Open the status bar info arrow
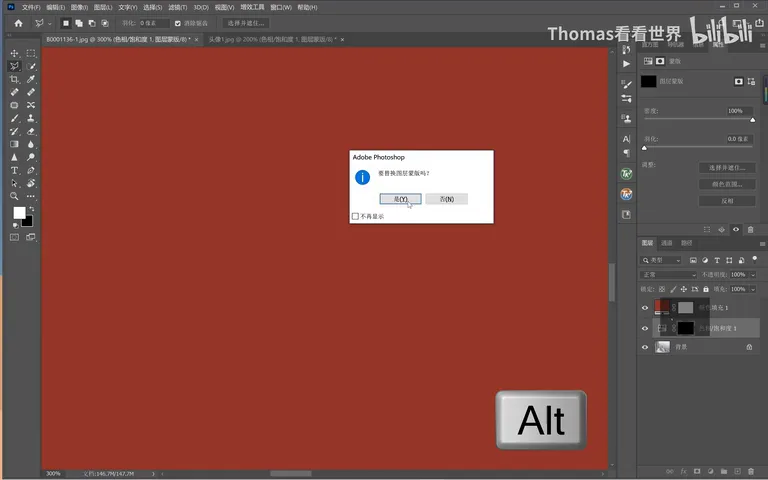 153,474
